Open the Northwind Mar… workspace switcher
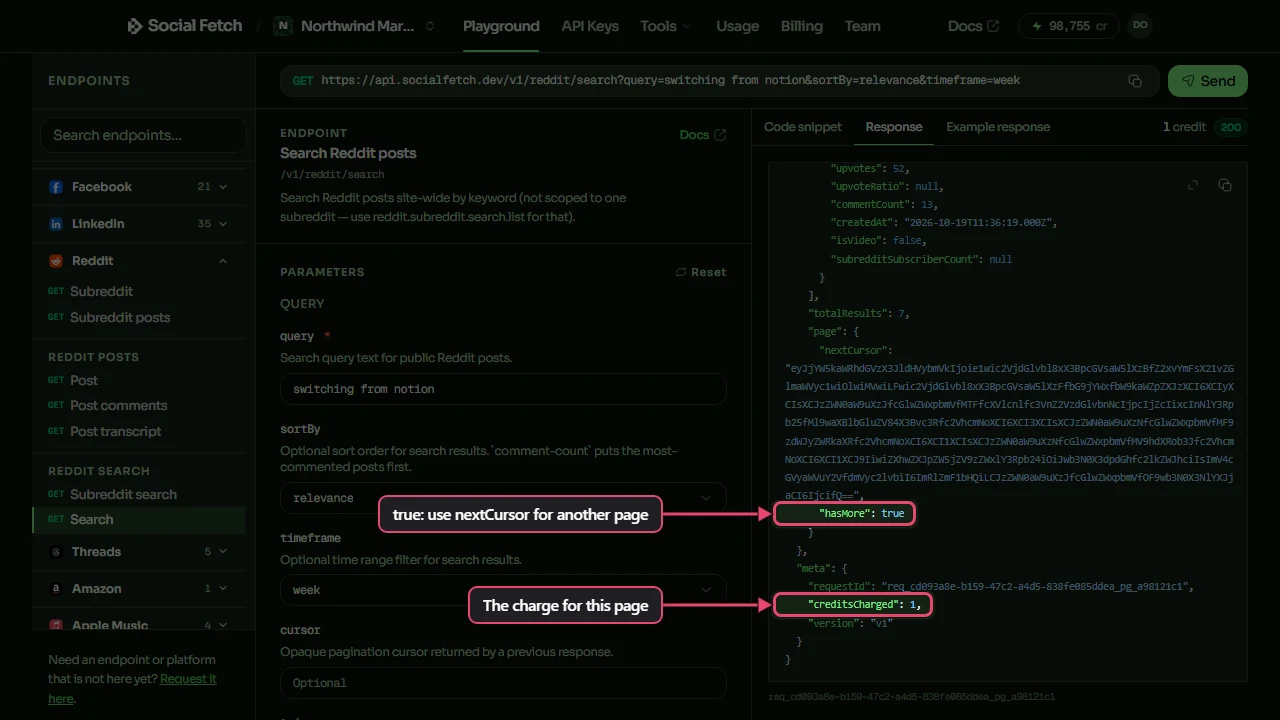 357,26
